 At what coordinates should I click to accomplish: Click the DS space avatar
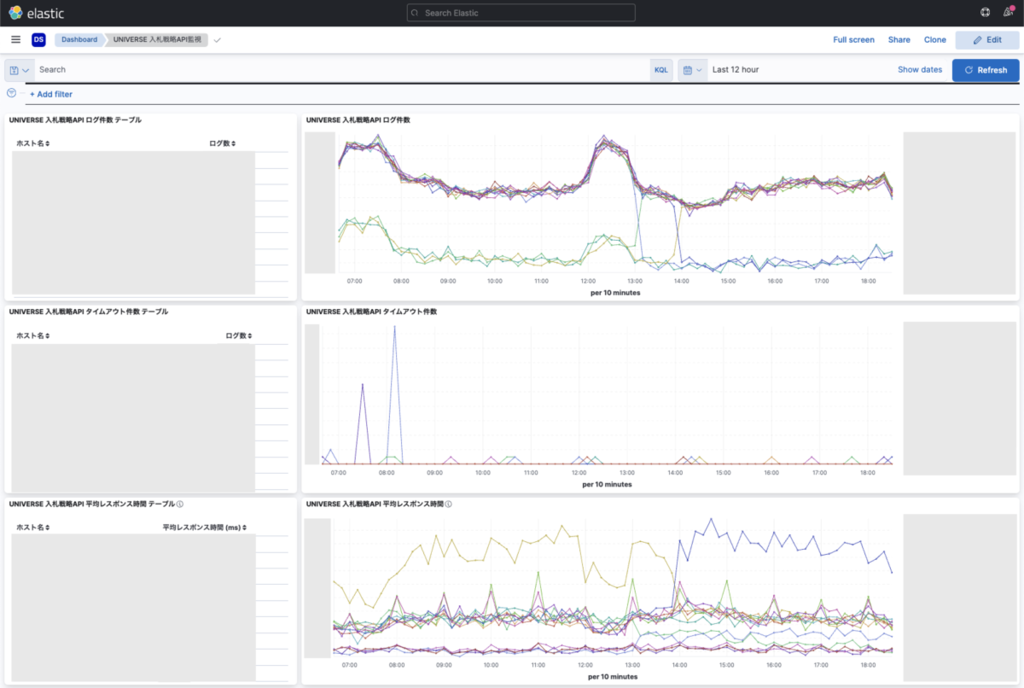[x=39, y=40]
